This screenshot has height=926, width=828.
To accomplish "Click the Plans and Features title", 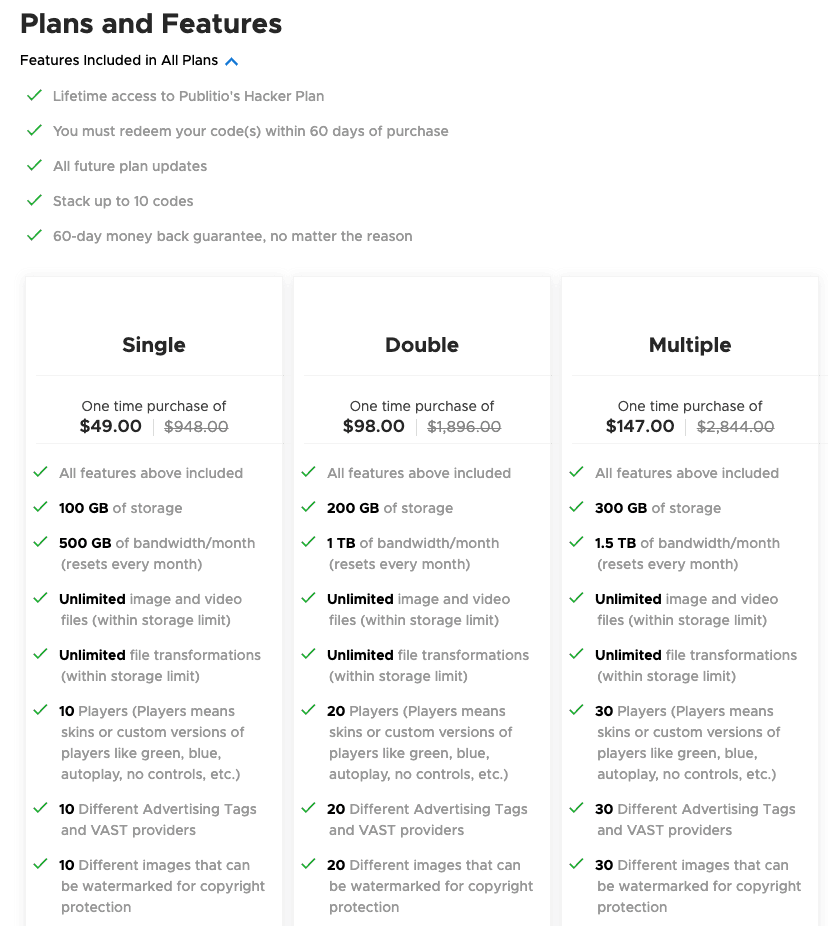I will point(151,24).
